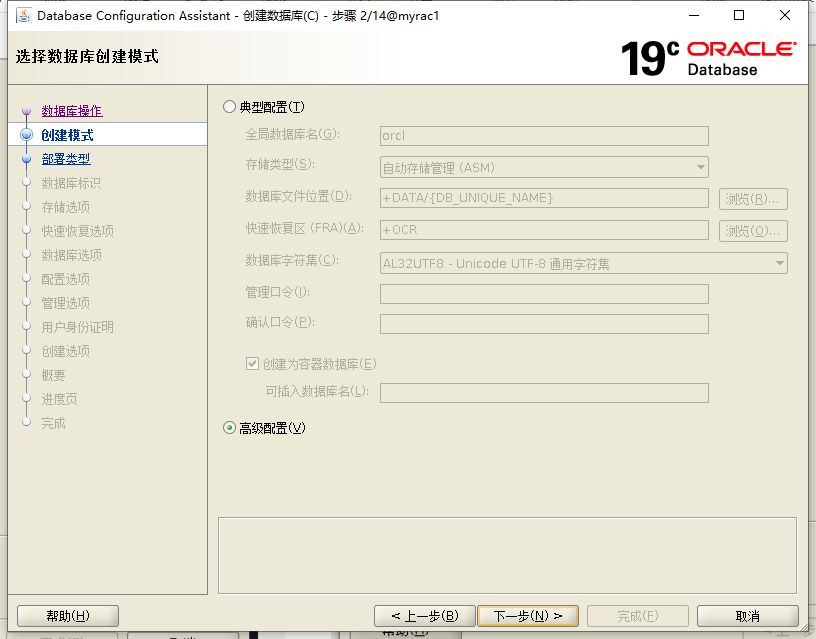Screen dimensions: 816x639
Task: Click the 取消 button
Action: point(748,616)
